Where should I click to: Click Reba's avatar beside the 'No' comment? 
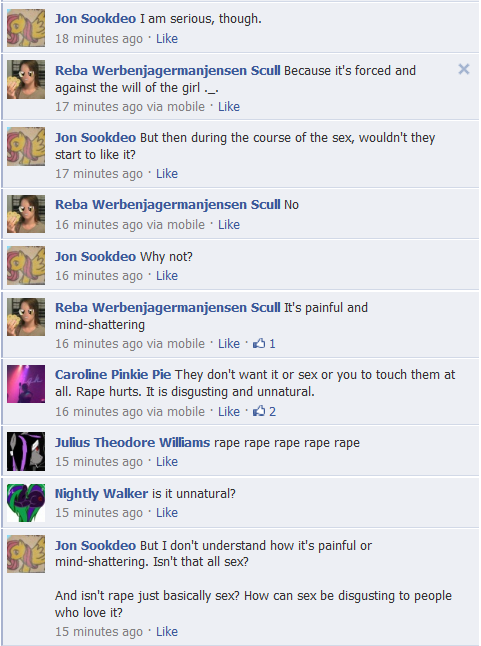pos(26,214)
